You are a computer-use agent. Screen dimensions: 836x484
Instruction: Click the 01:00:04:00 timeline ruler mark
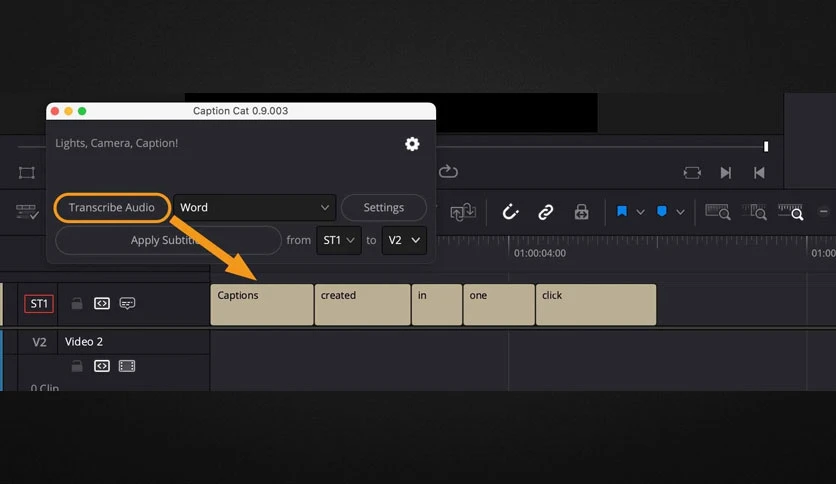pyautogui.click(x=540, y=253)
